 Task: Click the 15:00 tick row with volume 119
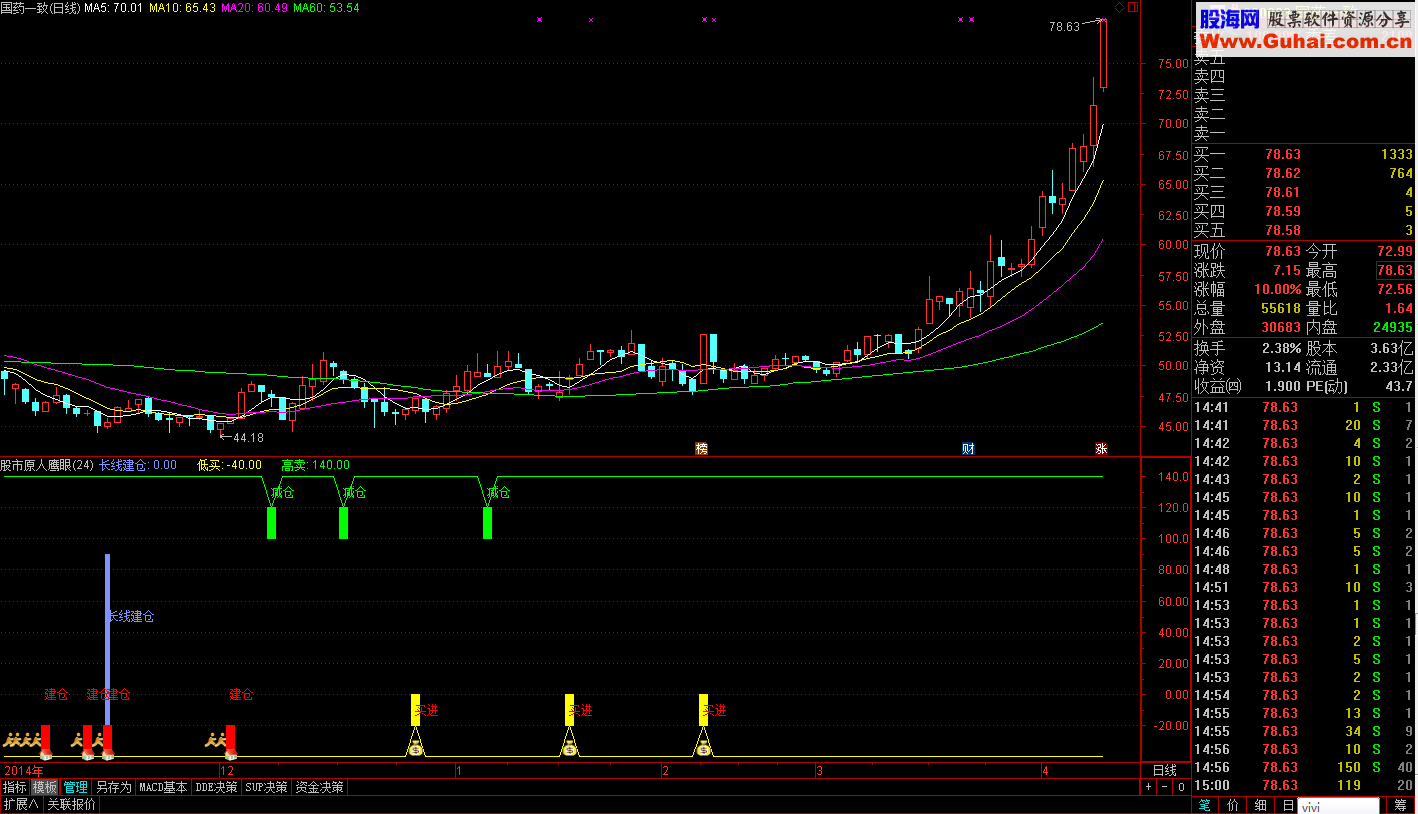(1304, 785)
